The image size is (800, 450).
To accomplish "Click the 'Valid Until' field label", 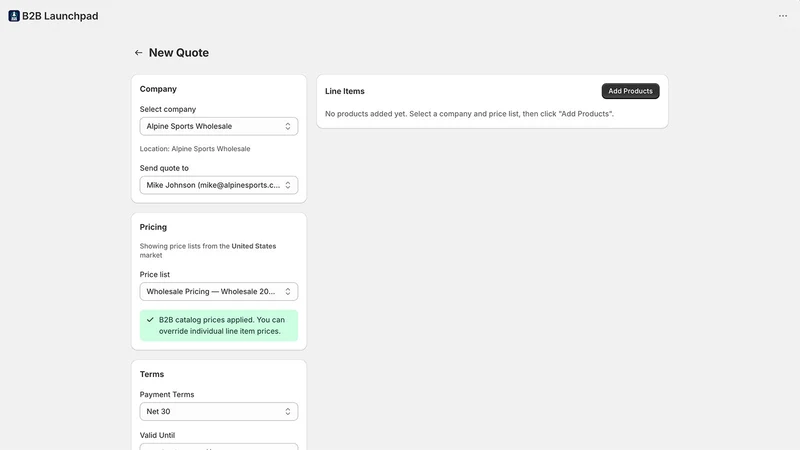I will coord(157,435).
